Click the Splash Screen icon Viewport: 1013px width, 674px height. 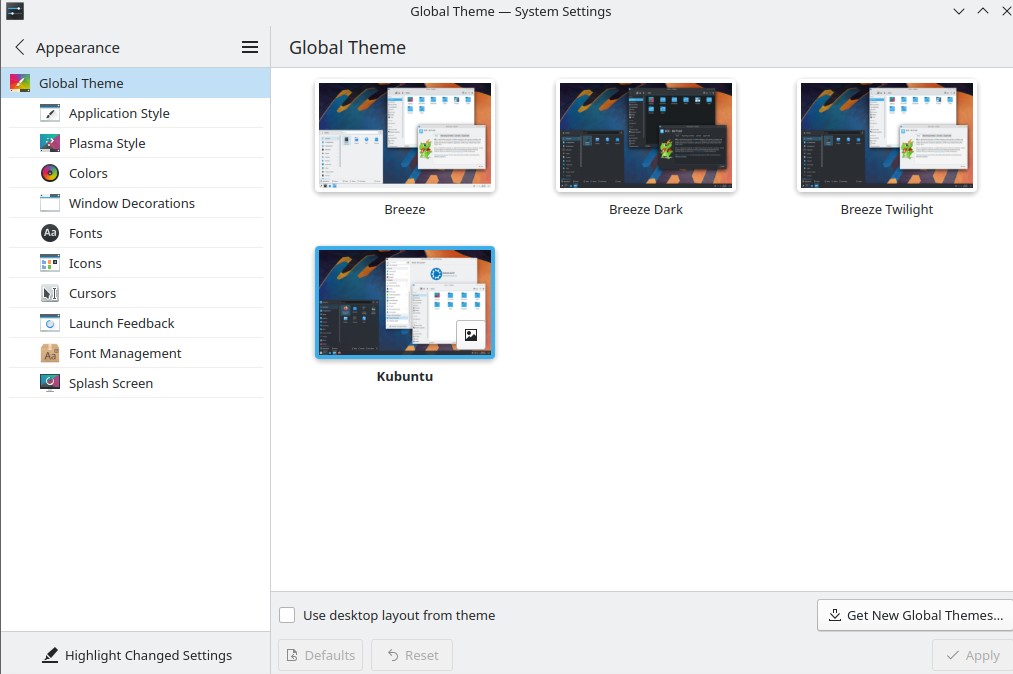point(50,383)
